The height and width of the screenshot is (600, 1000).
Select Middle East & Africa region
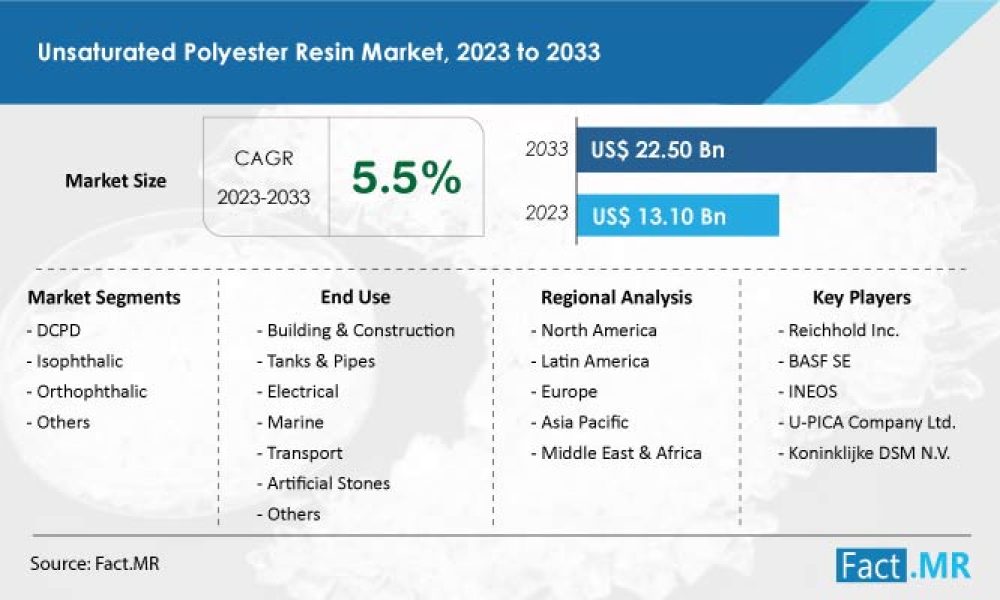pos(615,453)
